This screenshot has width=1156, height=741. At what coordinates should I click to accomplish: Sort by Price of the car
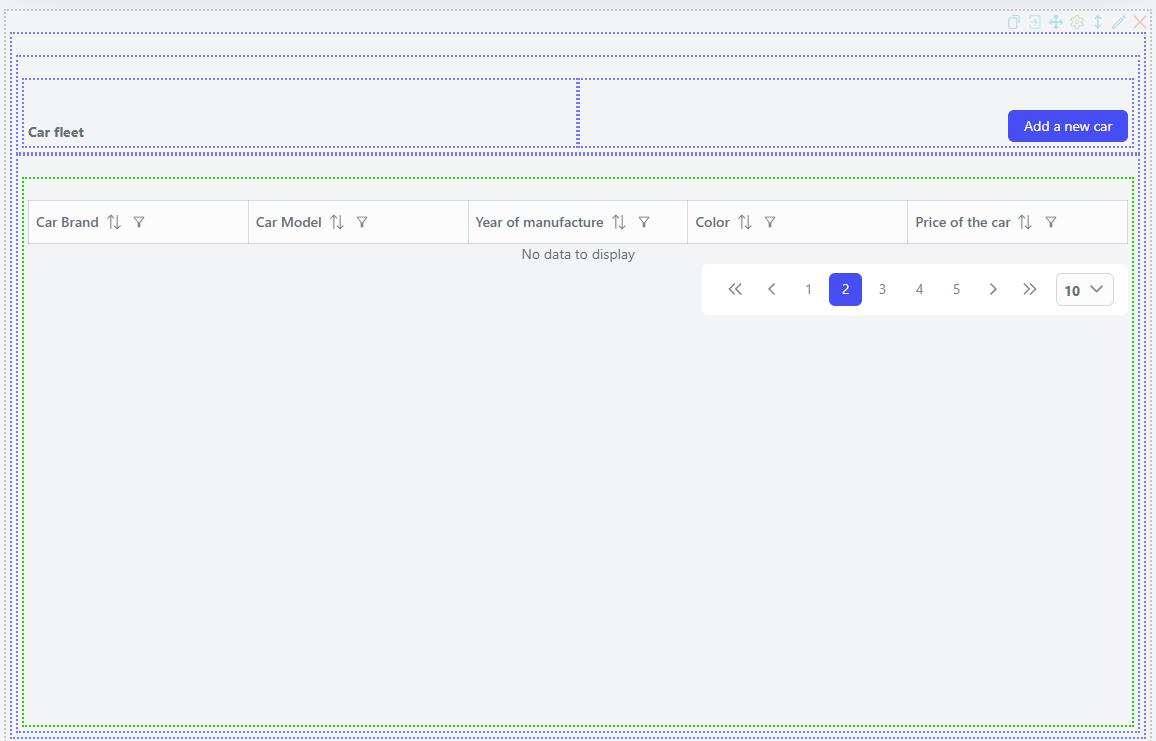pyautogui.click(x=1025, y=222)
